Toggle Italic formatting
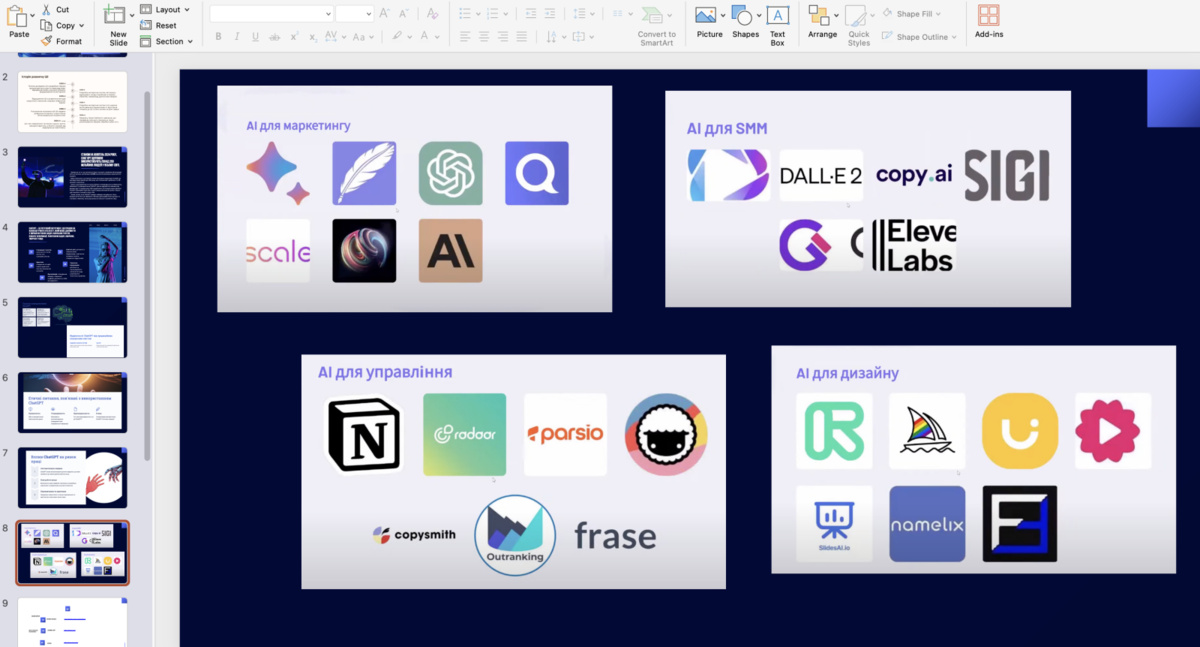This screenshot has width=1200, height=647. click(x=237, y=37)
